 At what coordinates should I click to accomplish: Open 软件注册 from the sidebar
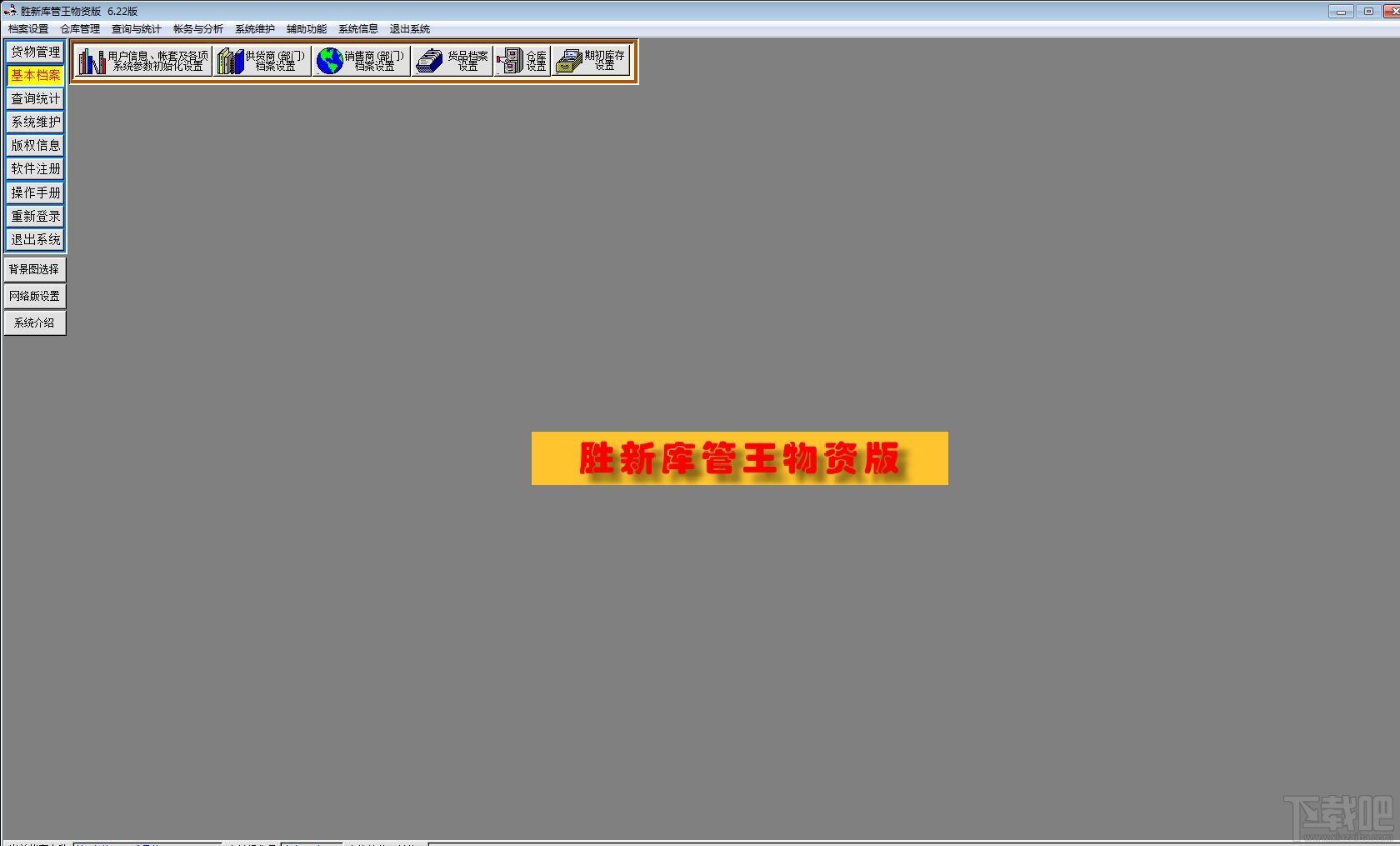pos(35,168)
